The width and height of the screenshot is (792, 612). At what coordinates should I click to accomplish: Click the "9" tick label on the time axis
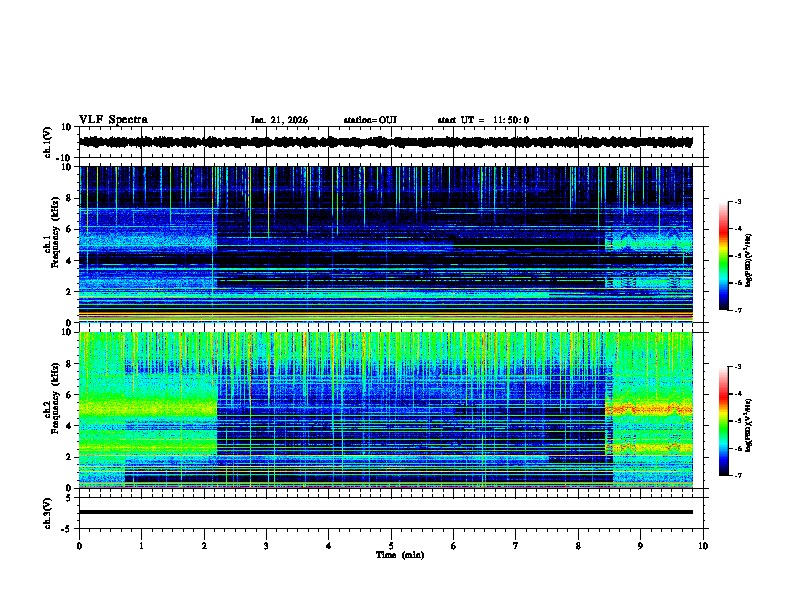coord(640,546)
